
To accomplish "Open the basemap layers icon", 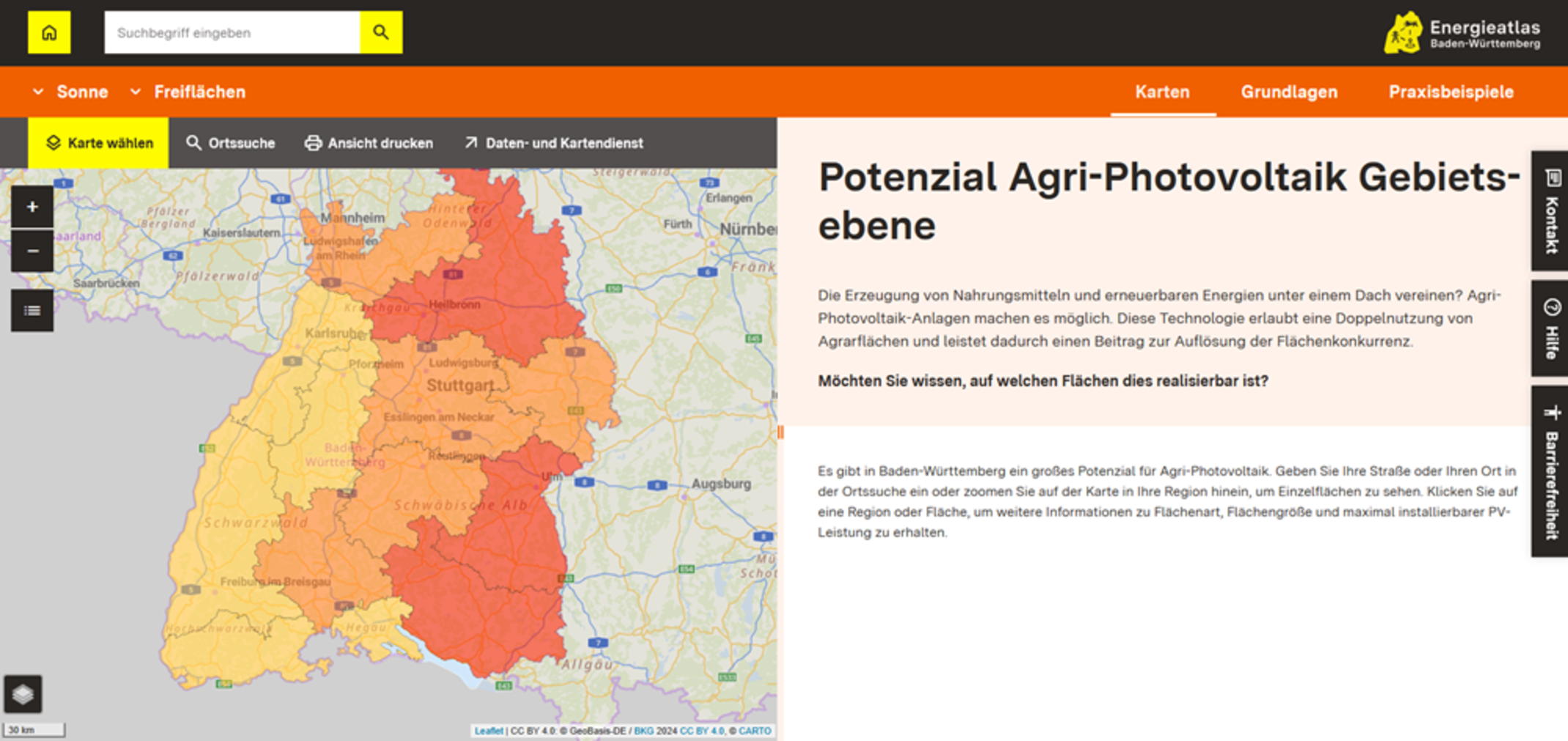I will 23,693.
